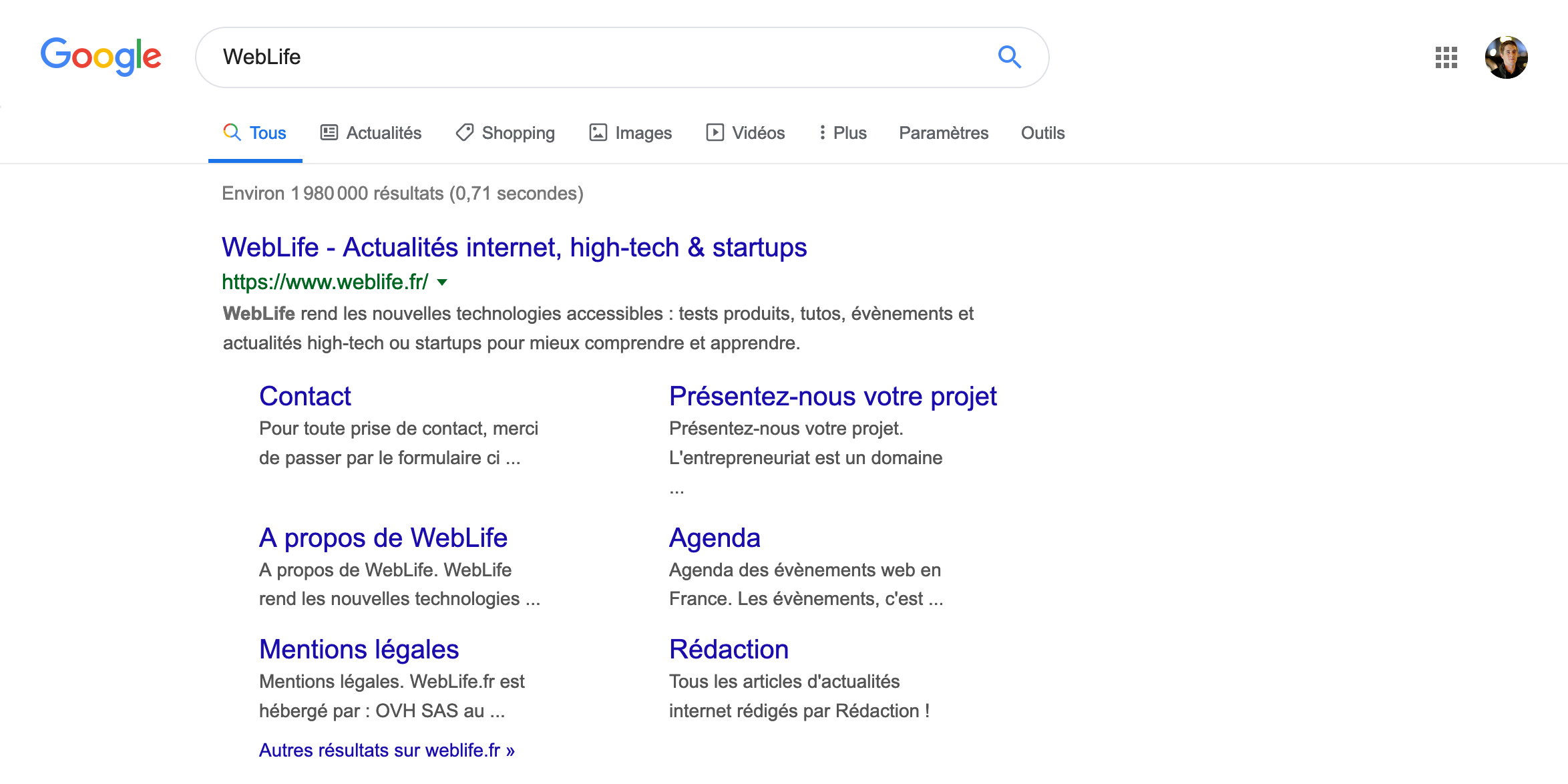The width and height of the screenshot is (1568, 784).
Task: Switch to the Vidéos tab
Action: tap(745, 133)
